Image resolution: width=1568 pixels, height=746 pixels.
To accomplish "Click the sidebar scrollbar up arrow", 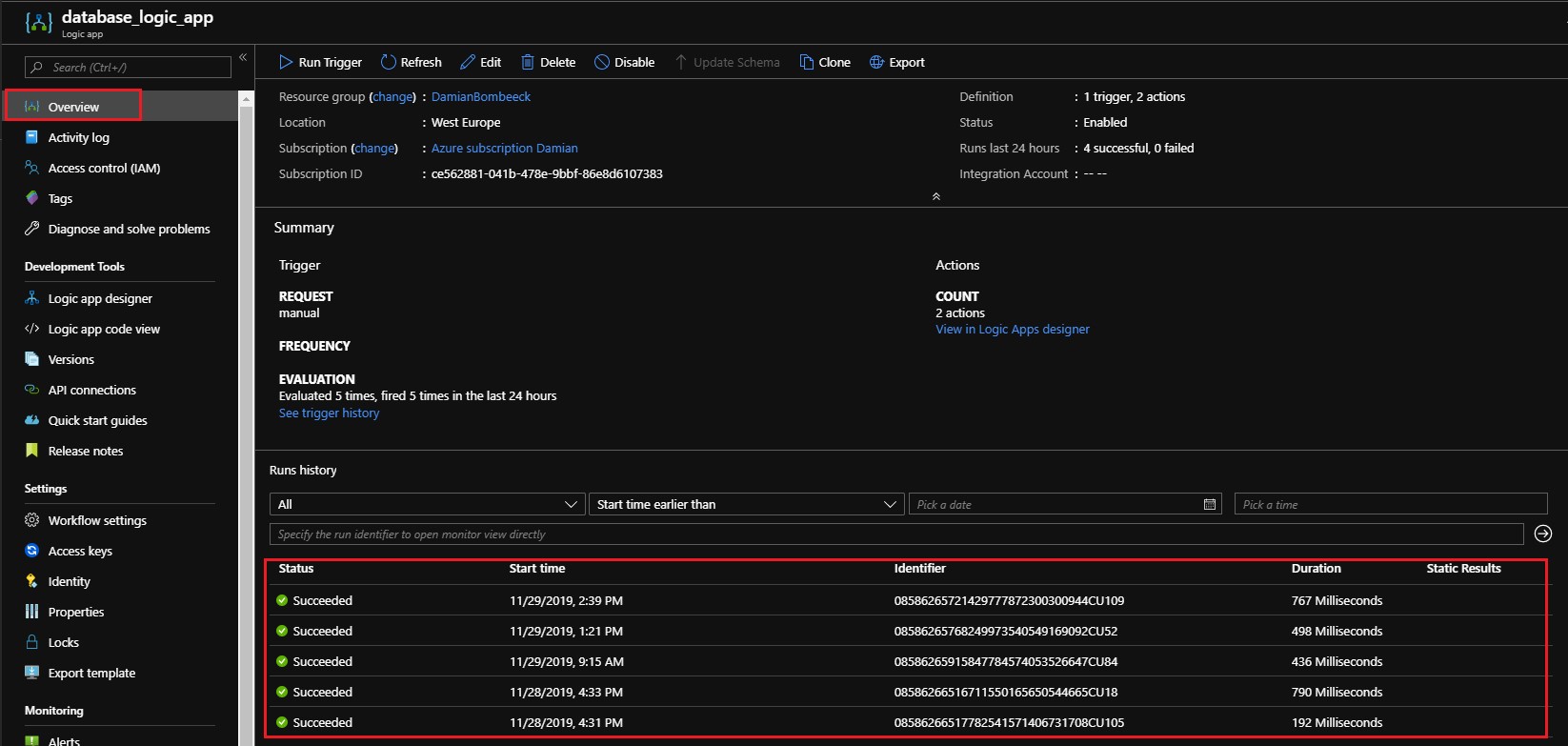I will point(246,98).
